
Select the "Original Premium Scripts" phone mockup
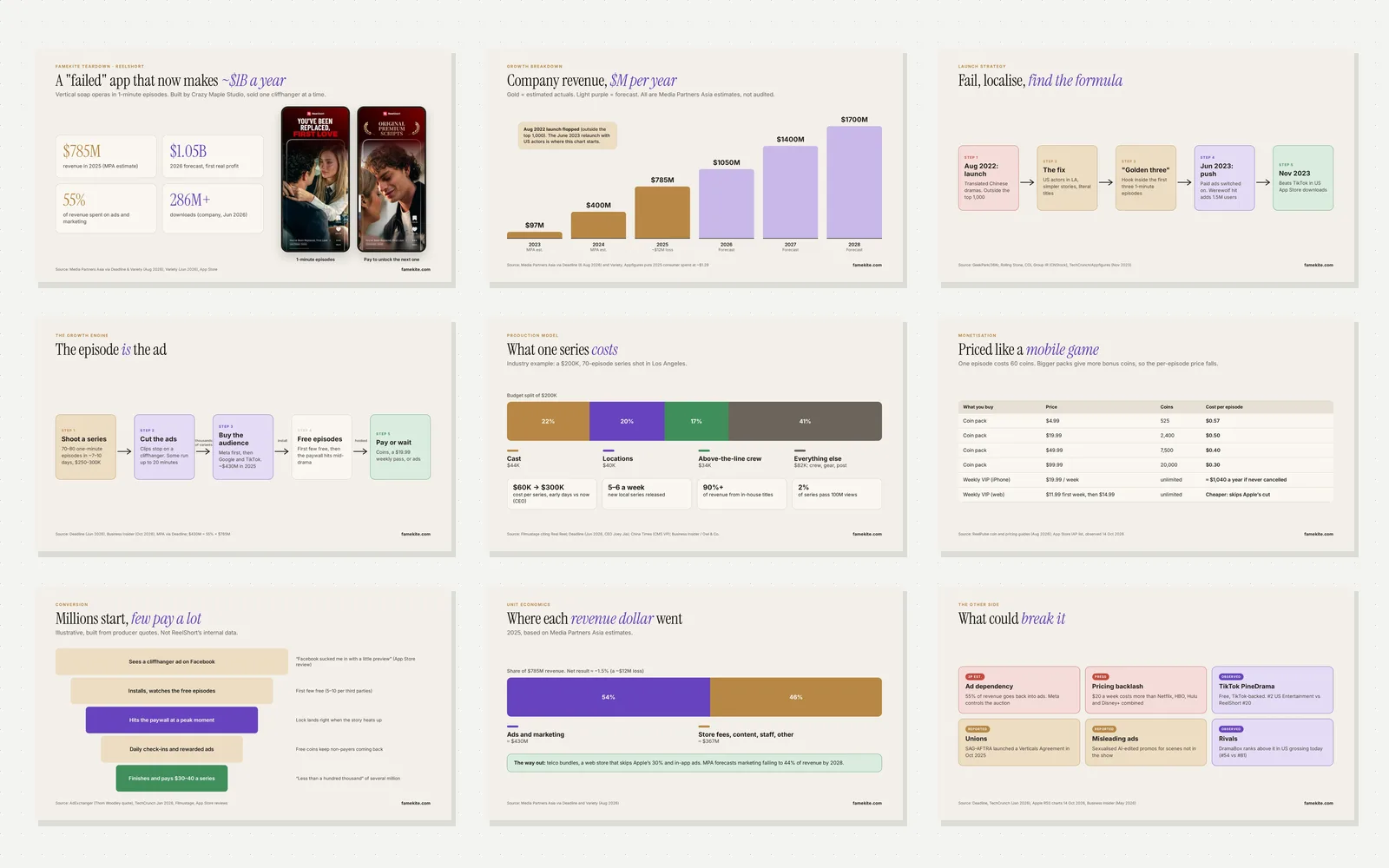coord(392,180)
